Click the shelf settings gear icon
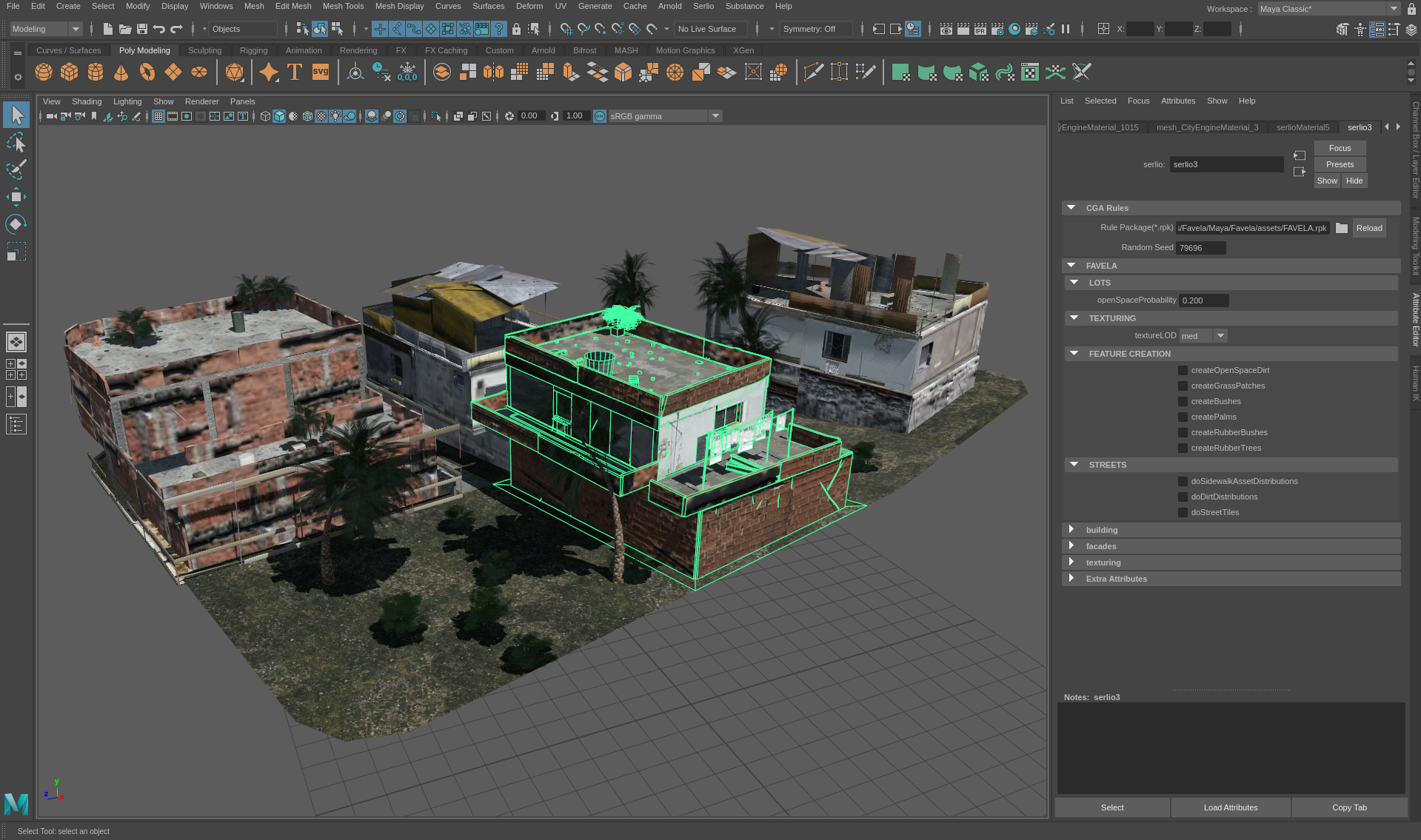The width and height of the screenshot is (1421, 840). pos(18,77)
